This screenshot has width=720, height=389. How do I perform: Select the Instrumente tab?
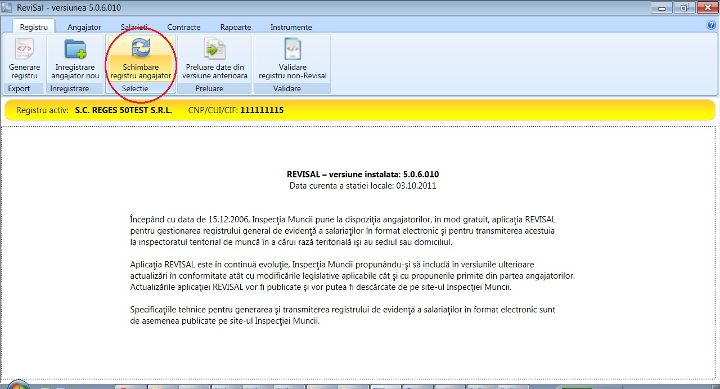[291, 27]
